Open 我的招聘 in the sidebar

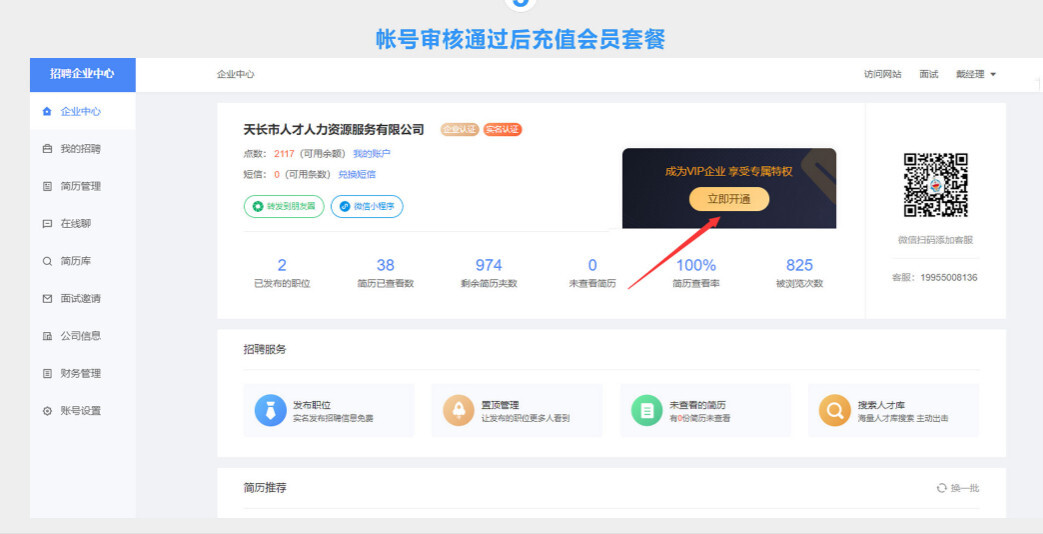(x=80, y=149)
